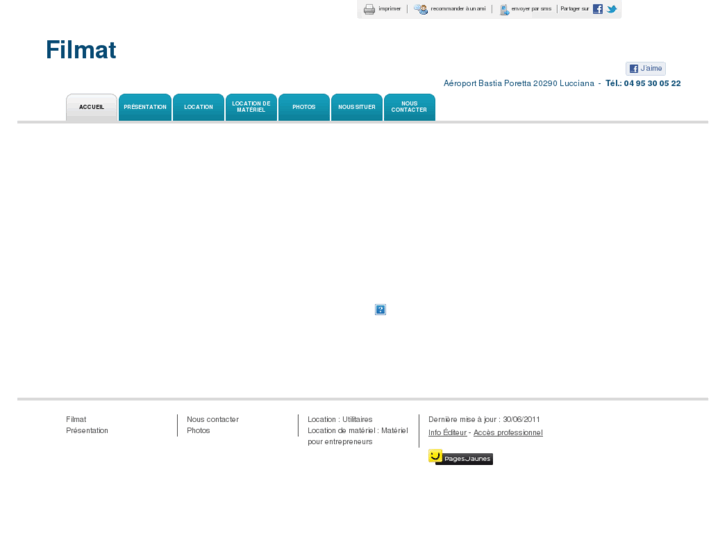Open the Photos tab
This screenshot has width=727, height=545.
coord(304,107)
